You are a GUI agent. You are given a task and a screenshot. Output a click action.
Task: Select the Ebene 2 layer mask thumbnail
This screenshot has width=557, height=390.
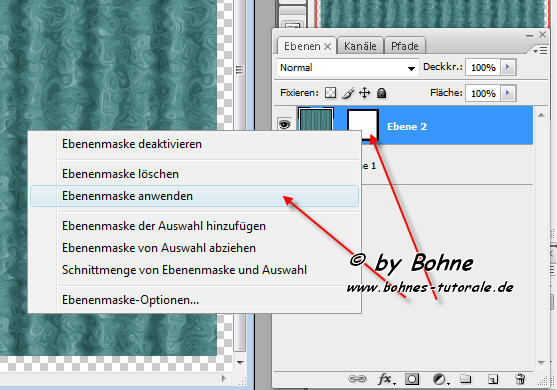coord(362,125)
